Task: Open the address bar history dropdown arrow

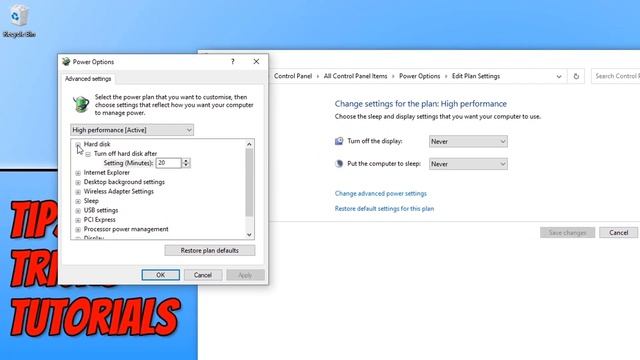Action: point(559,76)
